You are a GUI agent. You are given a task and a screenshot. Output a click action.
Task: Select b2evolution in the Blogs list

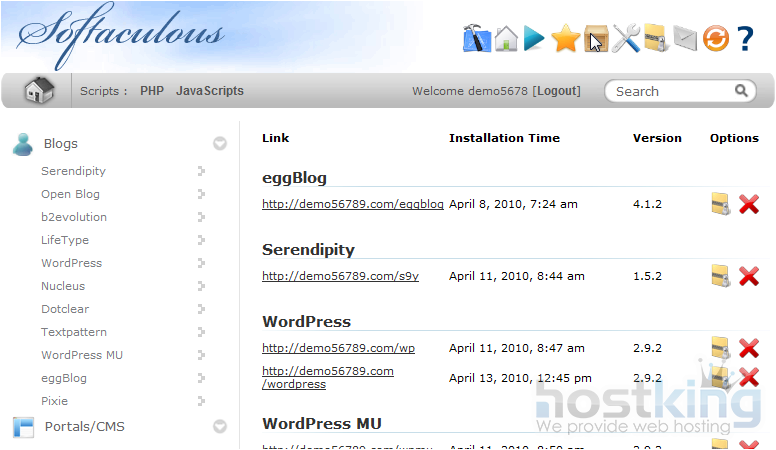(x=74, y=217)
